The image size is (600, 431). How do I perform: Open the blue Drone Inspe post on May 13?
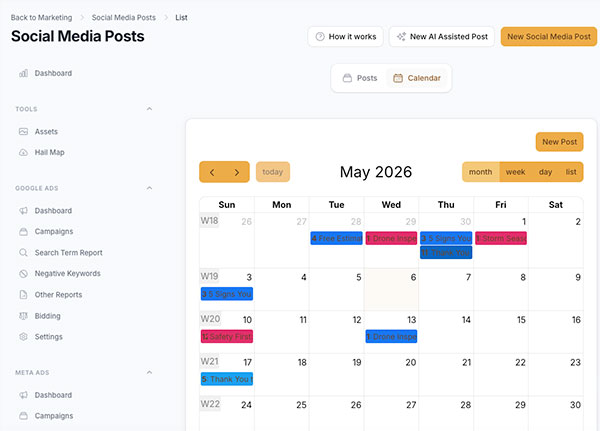point(391,336)
